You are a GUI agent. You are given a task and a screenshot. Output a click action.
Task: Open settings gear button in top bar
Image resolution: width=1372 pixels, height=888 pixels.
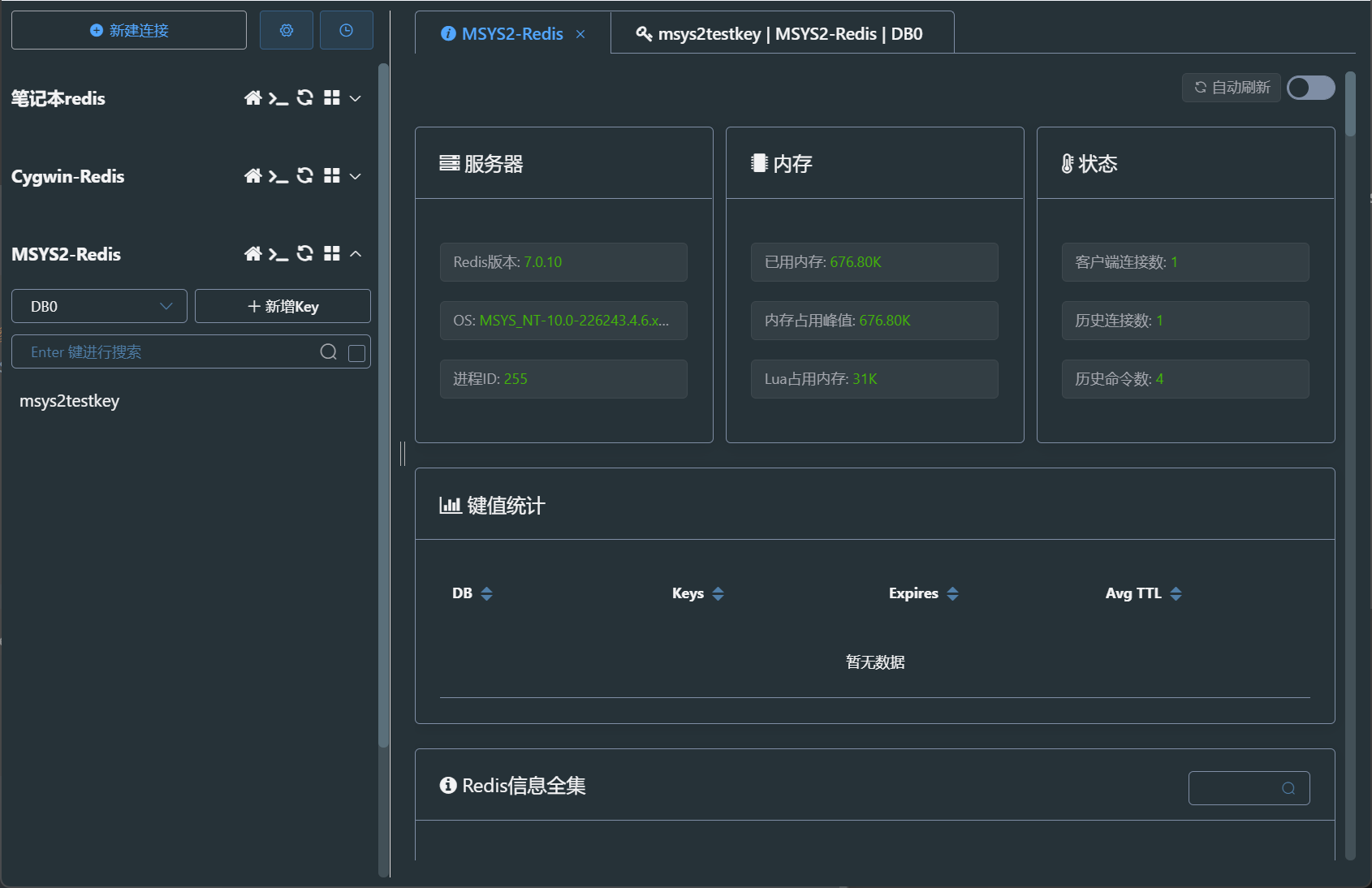tap(287, 30)
